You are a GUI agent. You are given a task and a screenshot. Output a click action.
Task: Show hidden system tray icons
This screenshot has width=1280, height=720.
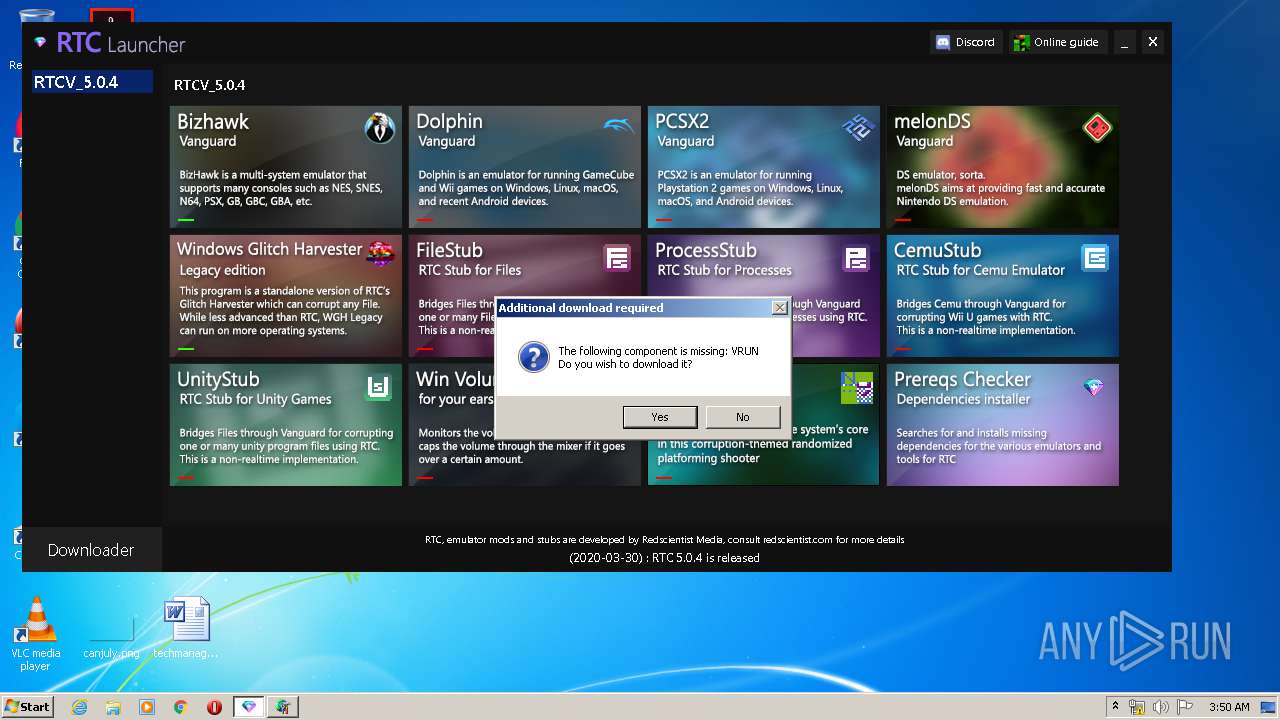(1115, 707)
